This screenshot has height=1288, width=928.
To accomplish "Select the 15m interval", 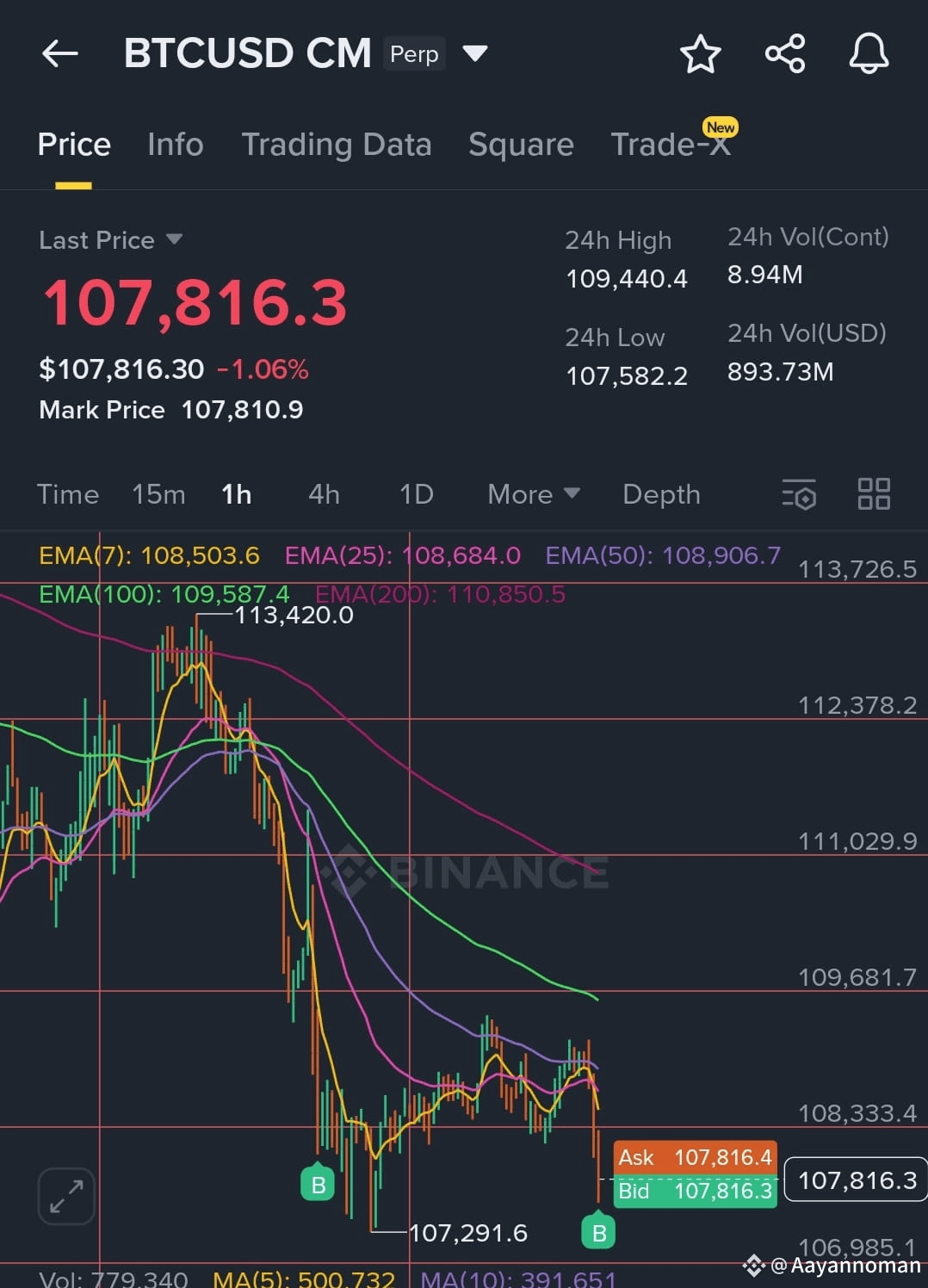I will pos(158,494).
